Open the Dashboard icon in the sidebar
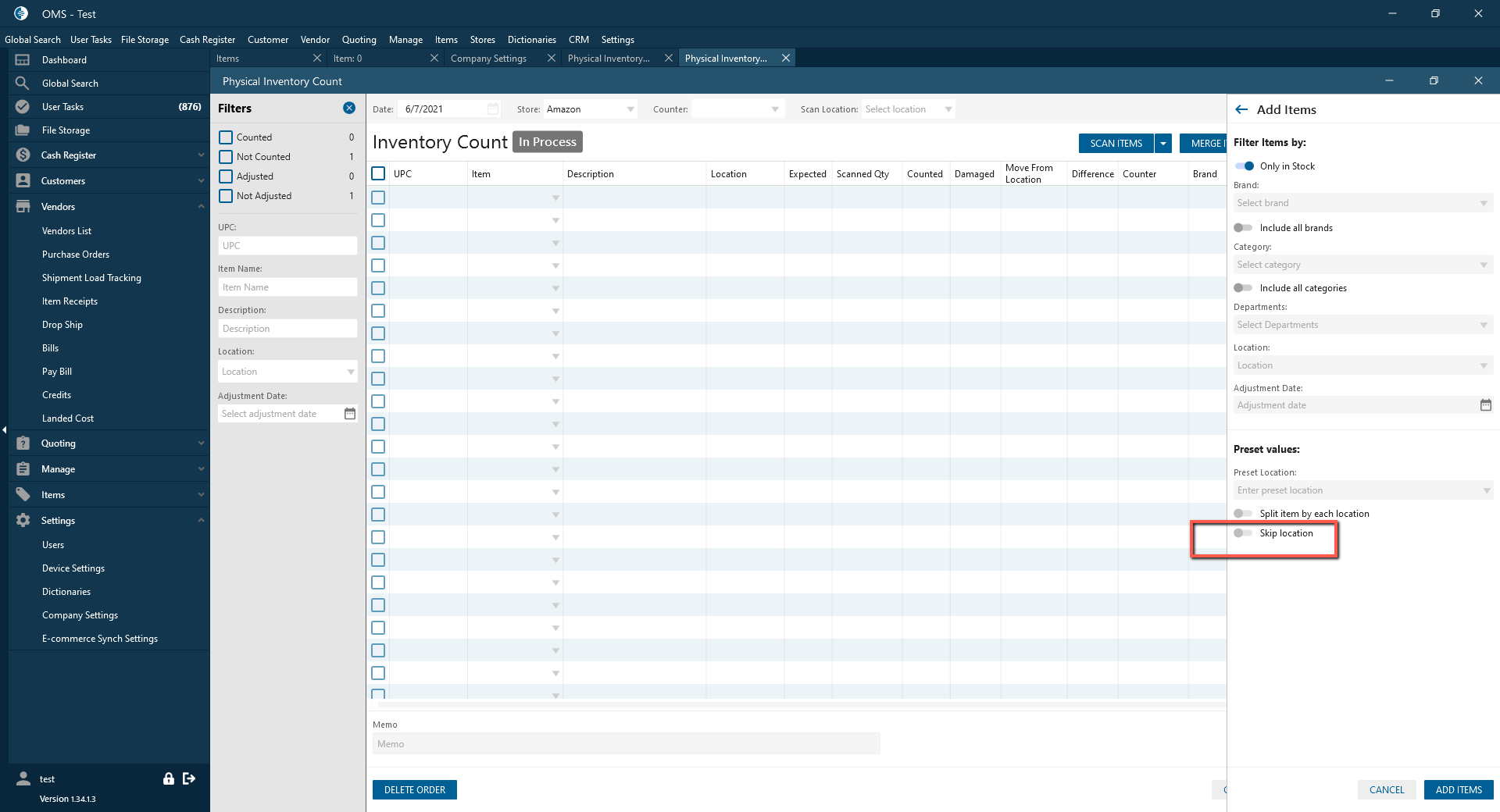Screen dimensions: 1500x812 [23, 60]
